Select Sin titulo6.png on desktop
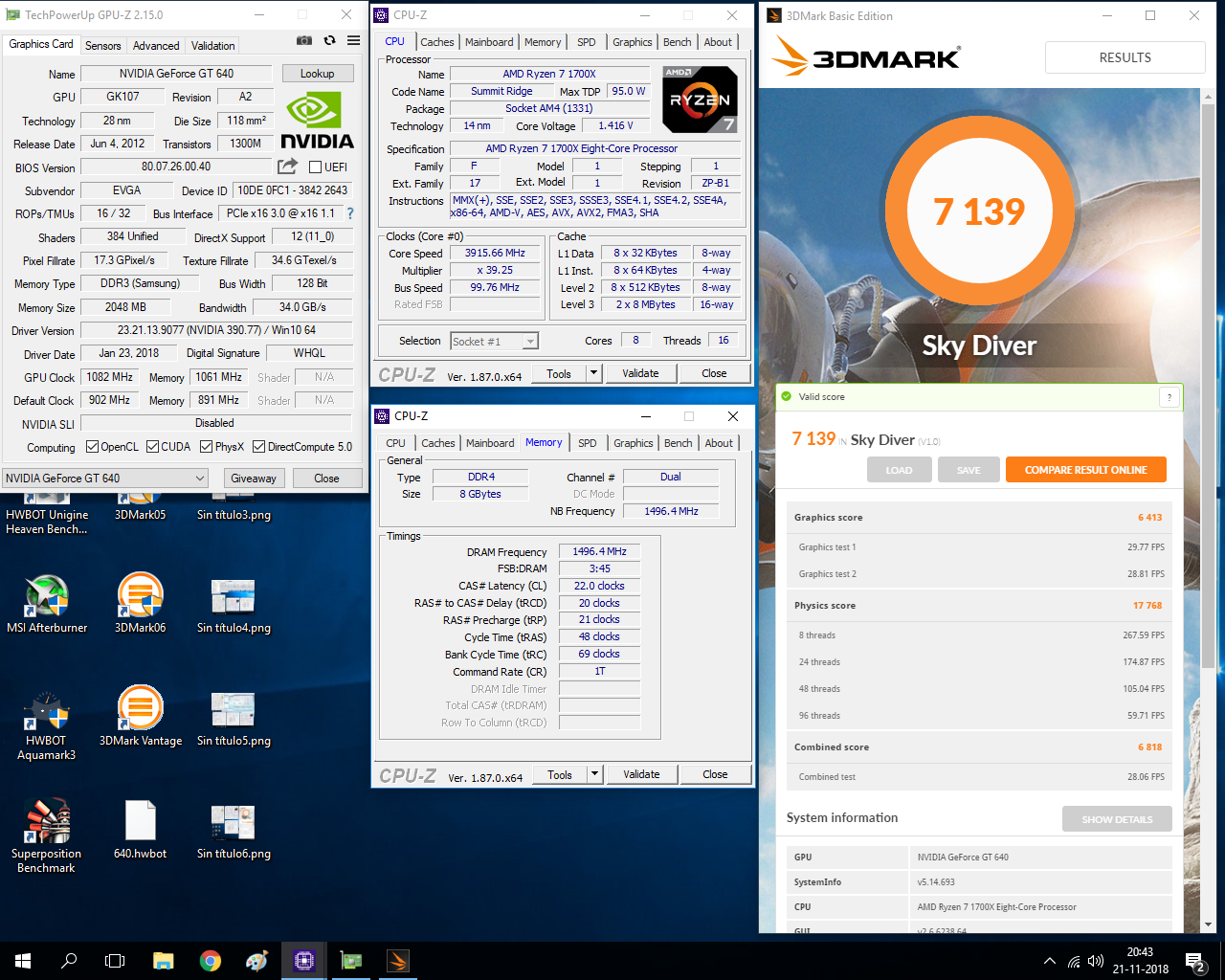This screenshot has height=980, width=1225. 234,832
